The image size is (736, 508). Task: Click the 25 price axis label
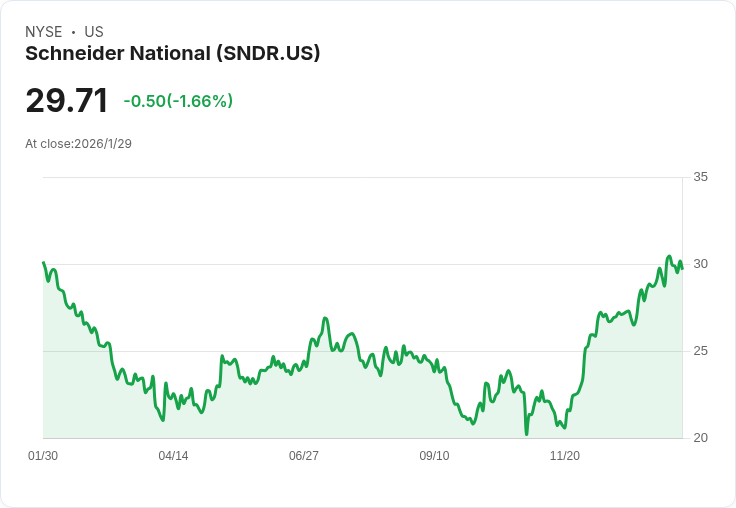pyautogui.click(x=700, y=351)
